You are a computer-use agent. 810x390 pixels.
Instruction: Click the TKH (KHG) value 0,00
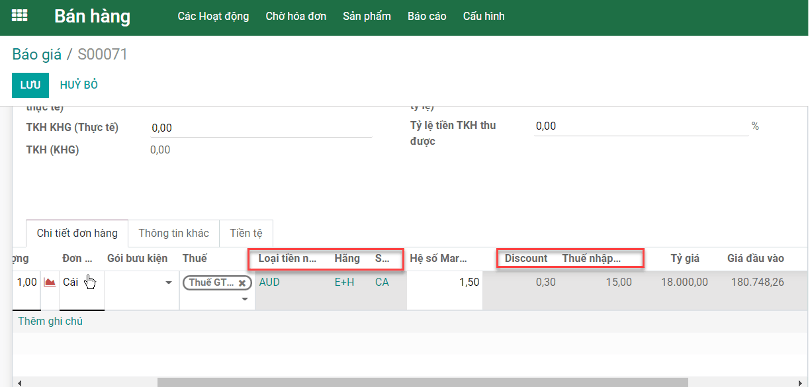pyautogui.click(x=160, y=150)
